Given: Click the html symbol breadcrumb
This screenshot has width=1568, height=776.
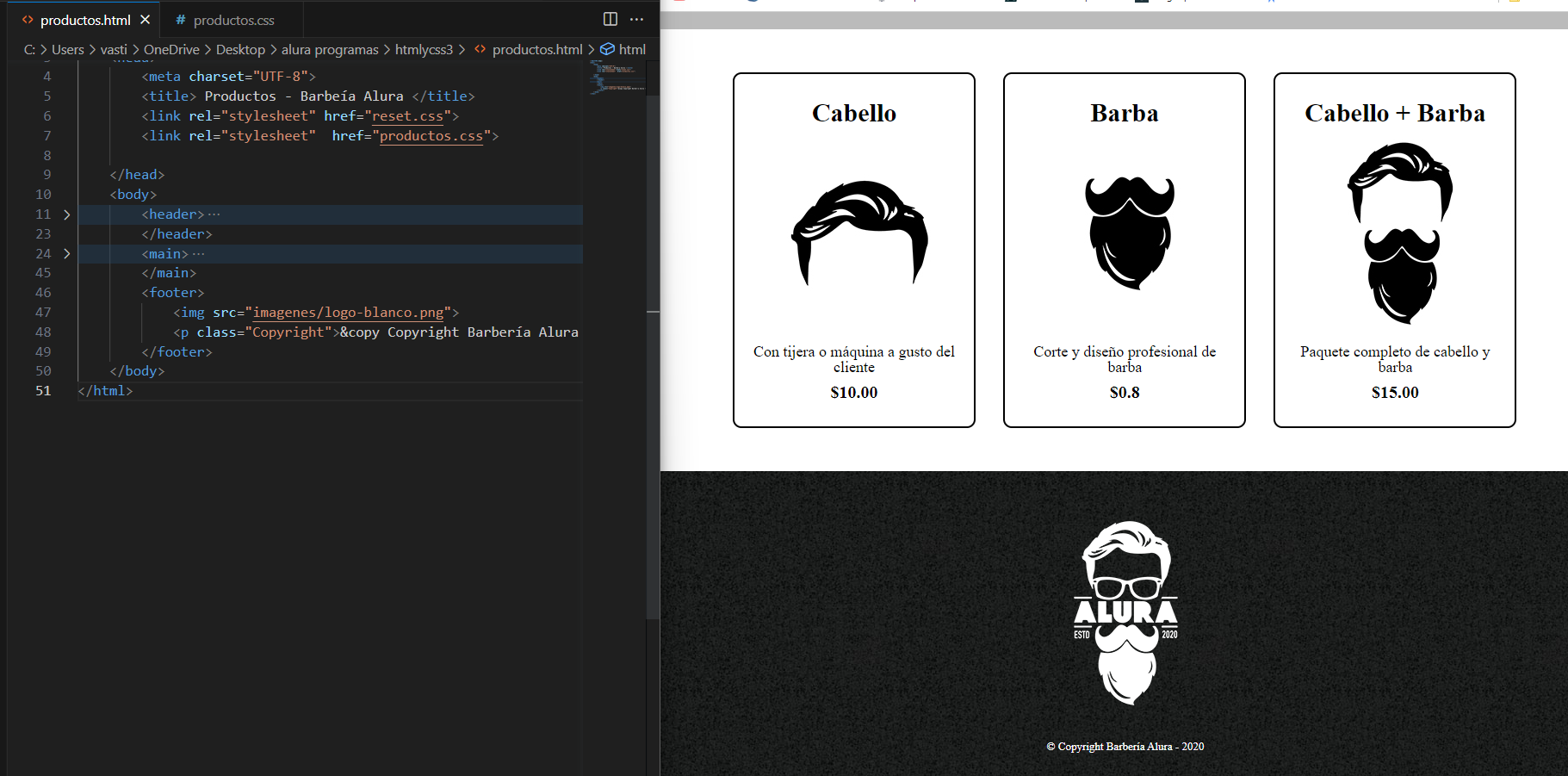Looking at the screenshot, I should [623, 50].
